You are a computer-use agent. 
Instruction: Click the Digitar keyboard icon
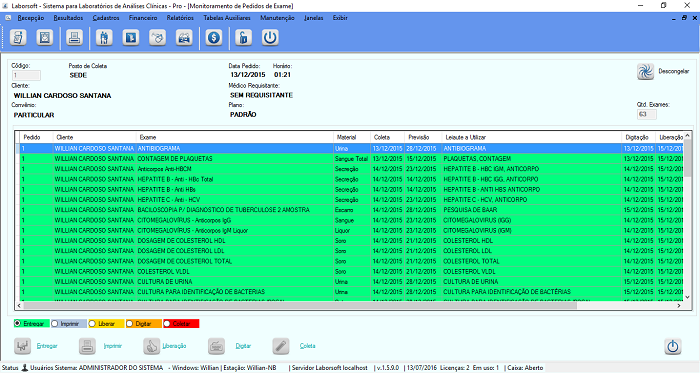[217, 346]
